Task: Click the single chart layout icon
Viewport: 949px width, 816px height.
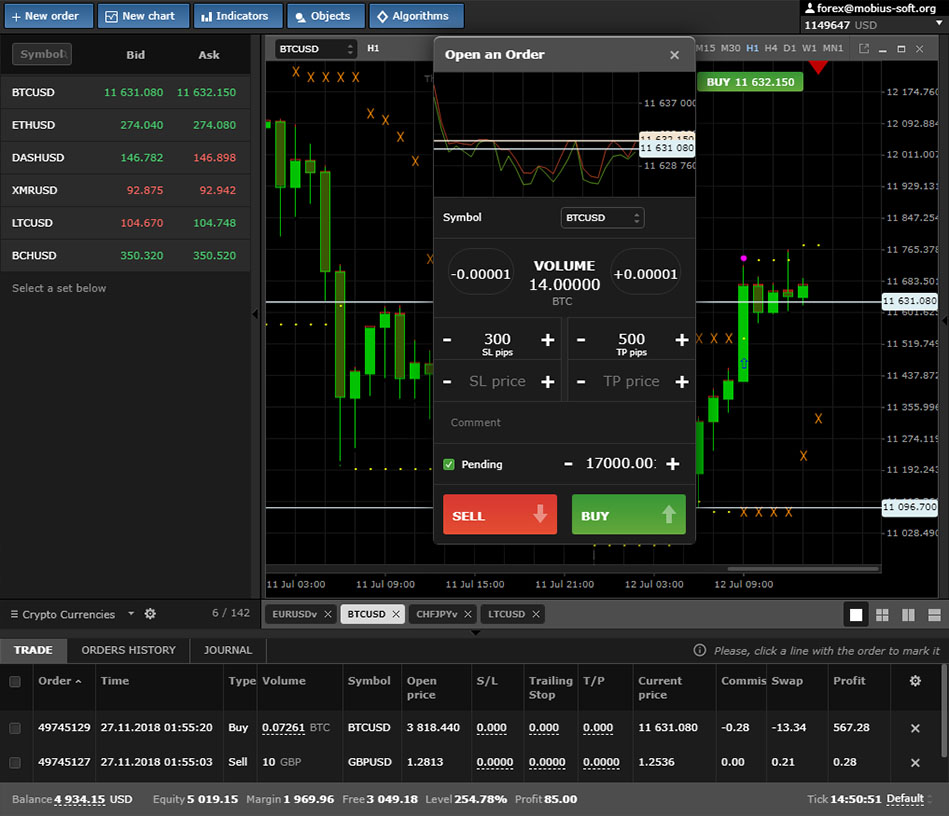Action: click(856, 615)
